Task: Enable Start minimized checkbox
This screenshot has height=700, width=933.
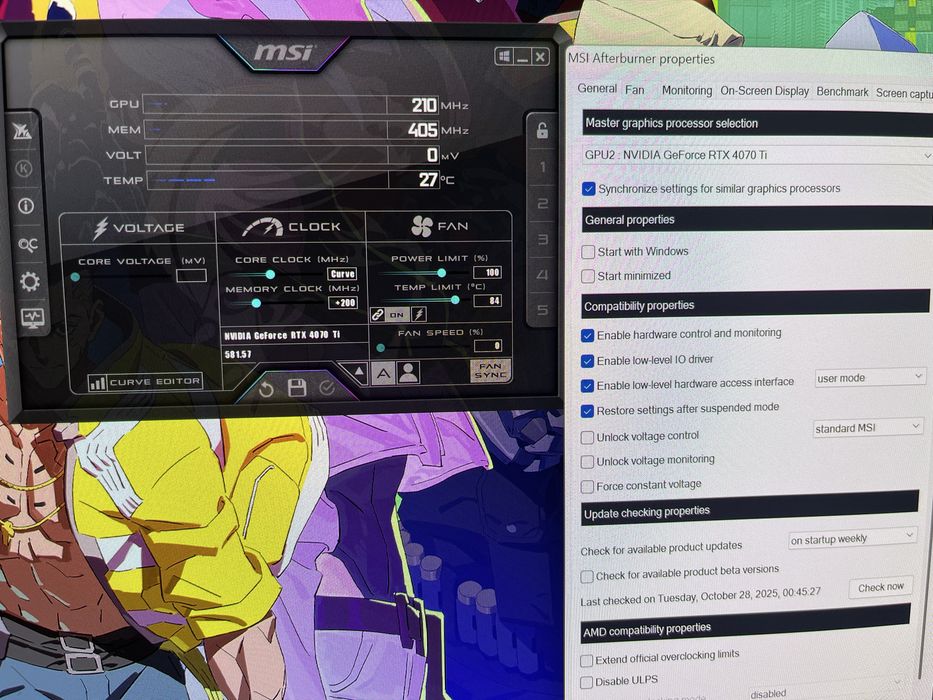Action: click(588, 276)
